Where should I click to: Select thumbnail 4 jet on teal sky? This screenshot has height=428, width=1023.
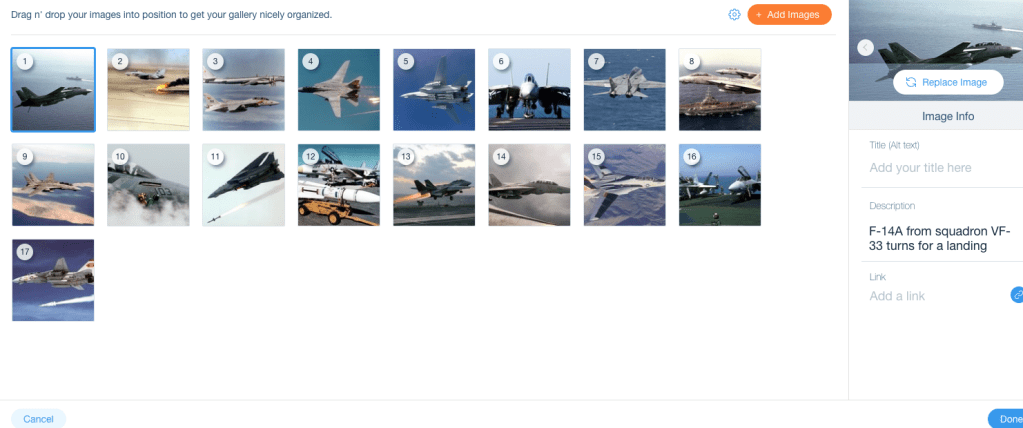pos(339,89)
